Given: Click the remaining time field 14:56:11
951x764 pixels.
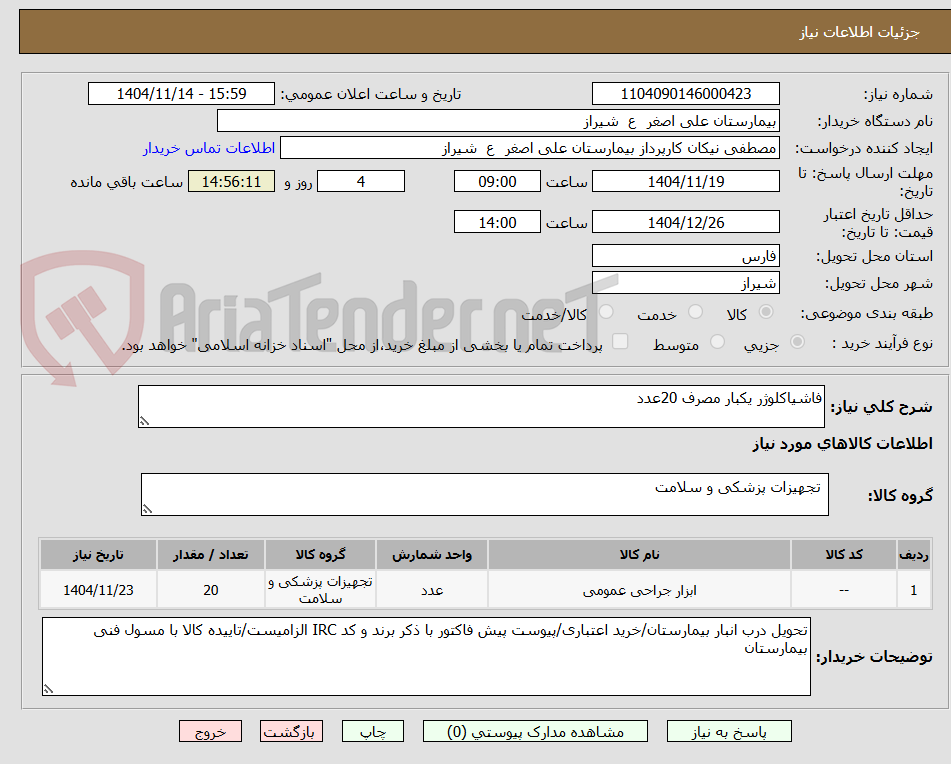Looking at the screenshot, I should point(231,181).
